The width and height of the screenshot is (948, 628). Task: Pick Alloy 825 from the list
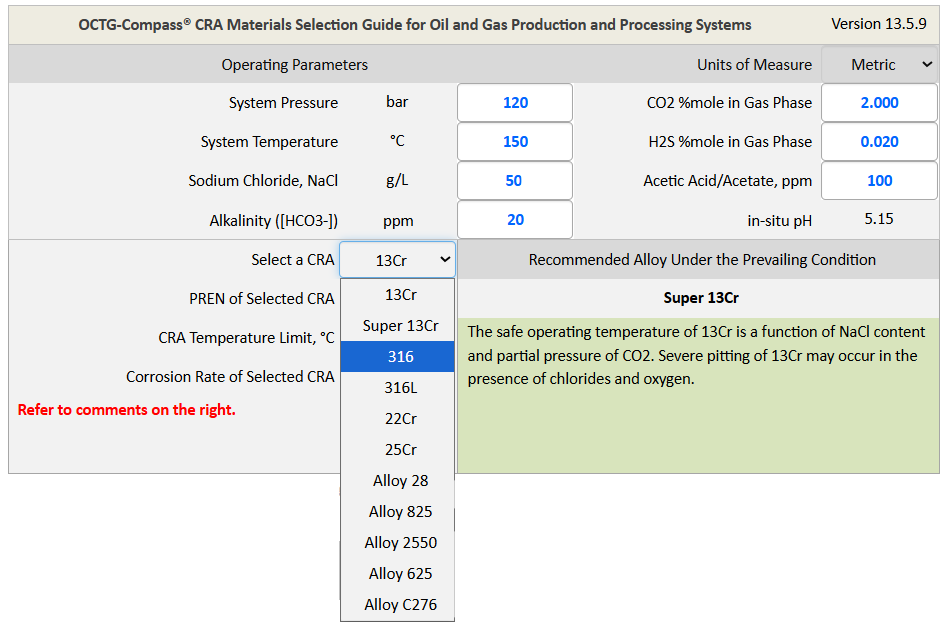(x=398, y=512)
